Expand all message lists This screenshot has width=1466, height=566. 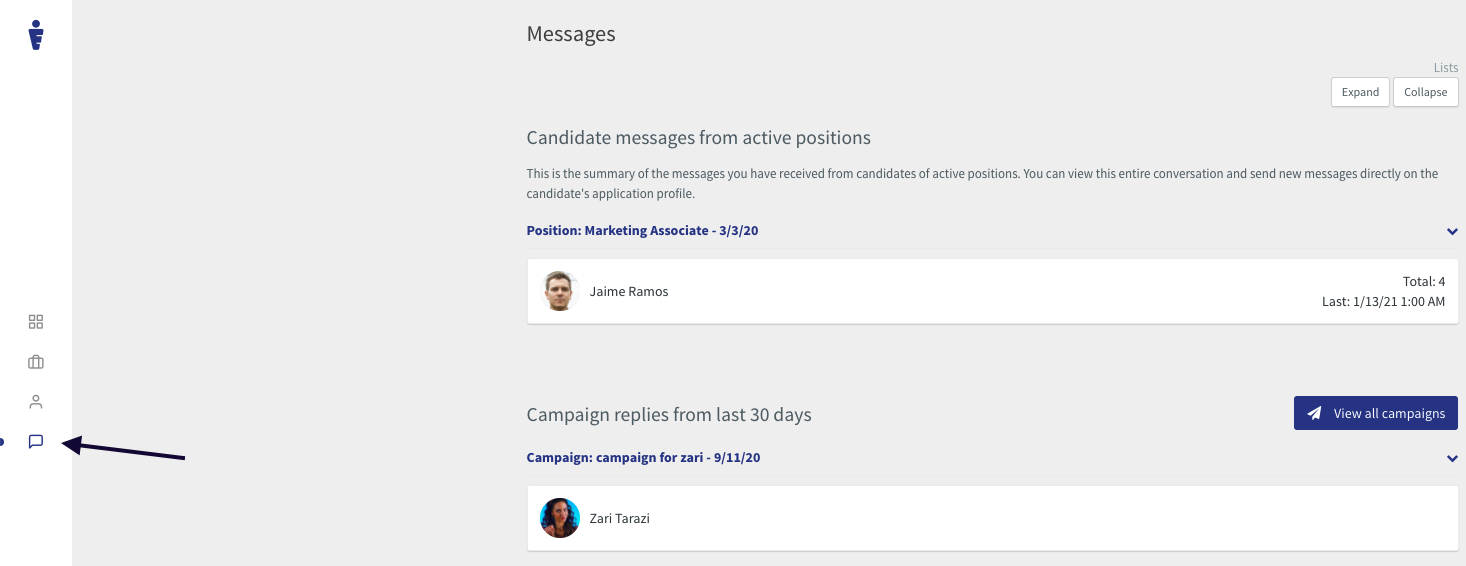tap(1360, 92)
